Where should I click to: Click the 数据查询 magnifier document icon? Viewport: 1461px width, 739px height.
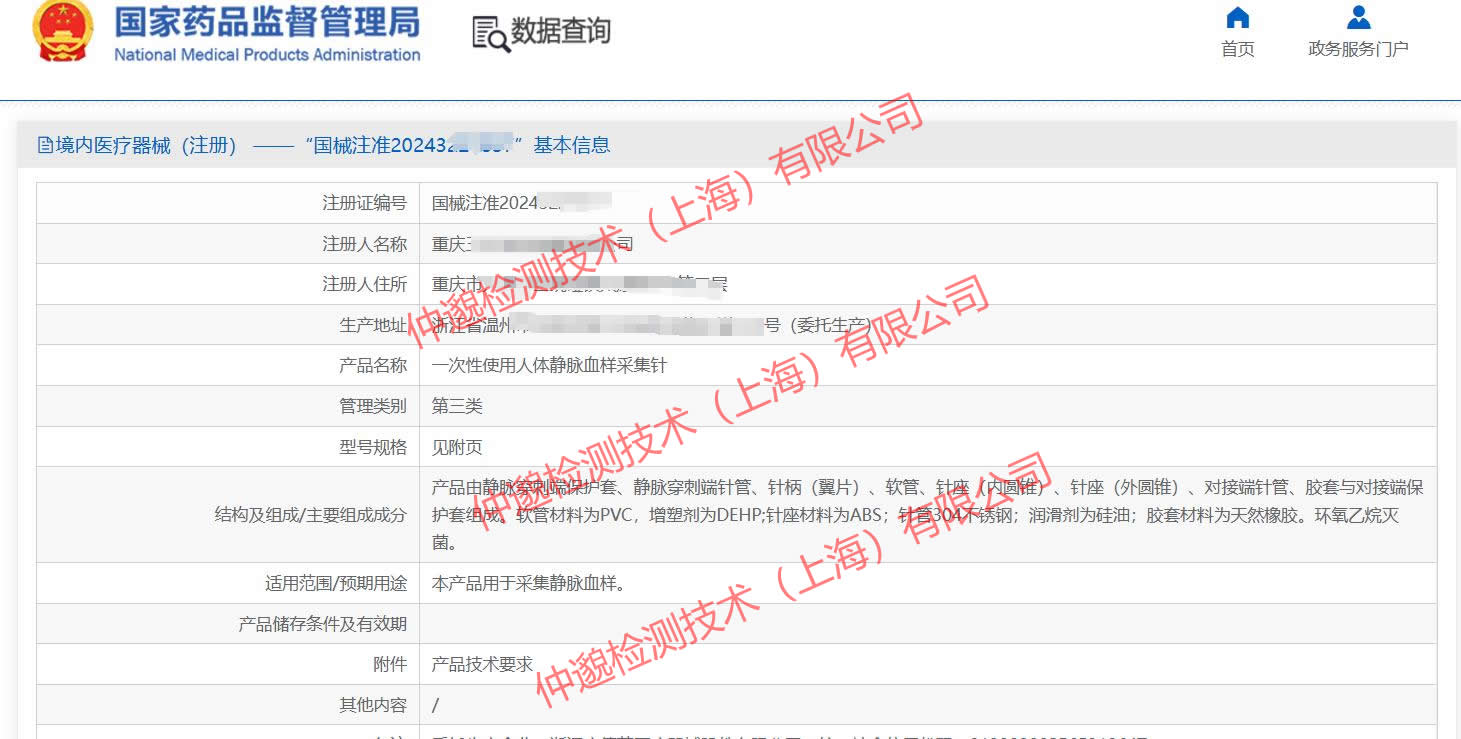point(490,33)
